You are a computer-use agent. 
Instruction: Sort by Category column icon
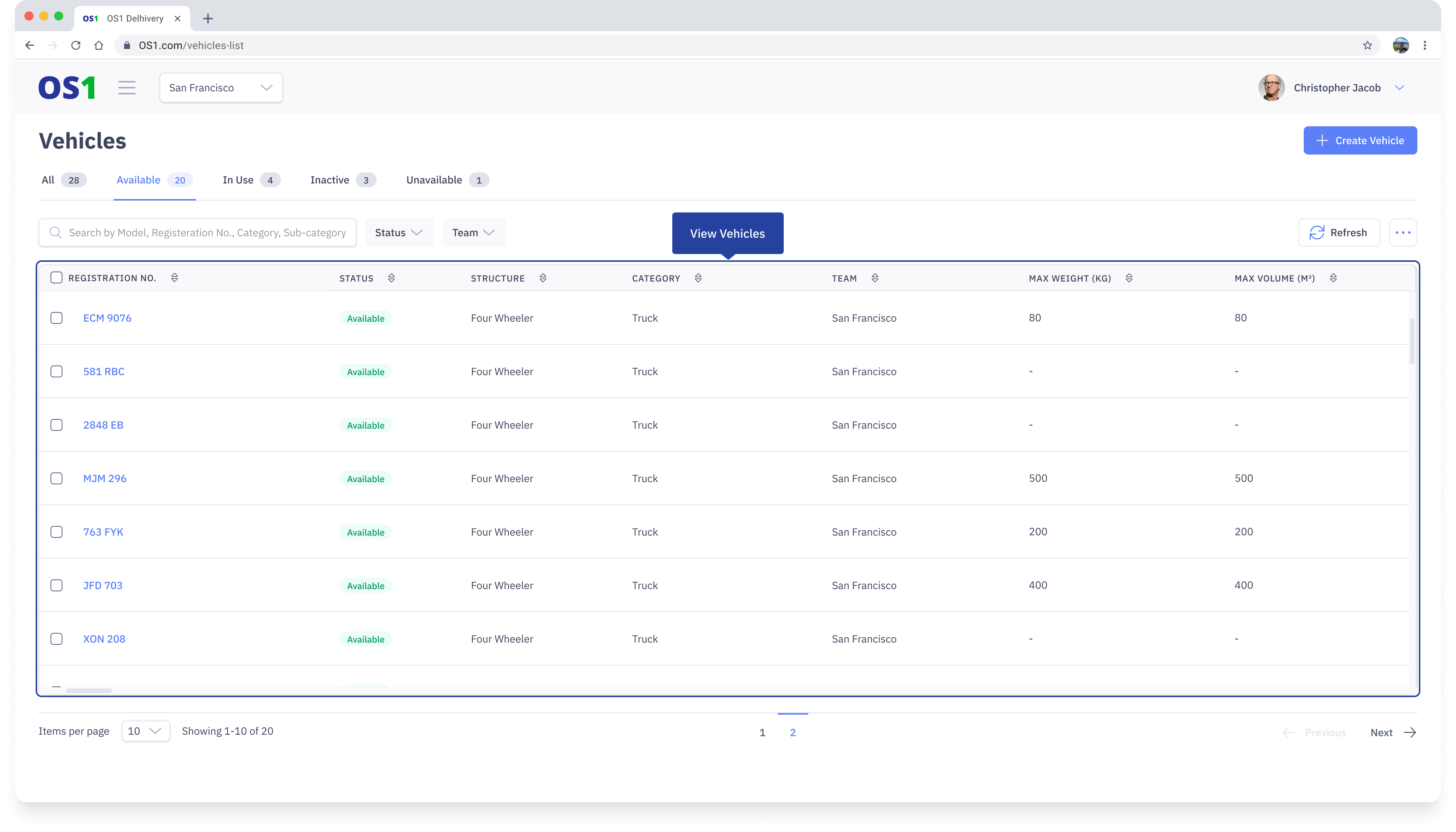click(698, 278)
